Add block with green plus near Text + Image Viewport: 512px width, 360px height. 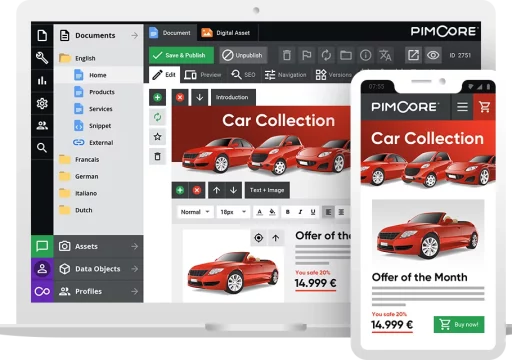click(x=180, y=190)
